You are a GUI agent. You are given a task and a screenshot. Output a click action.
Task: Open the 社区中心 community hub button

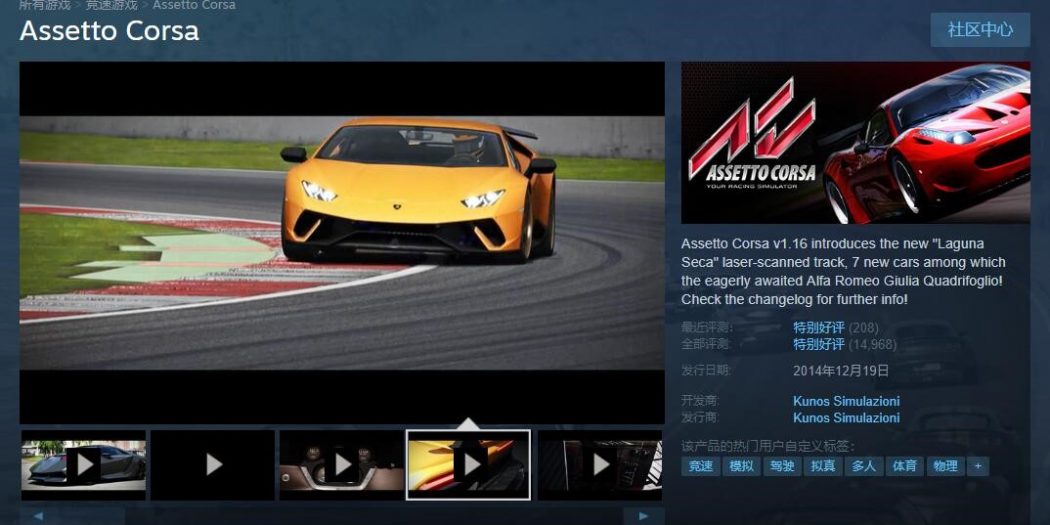[980, 30]
